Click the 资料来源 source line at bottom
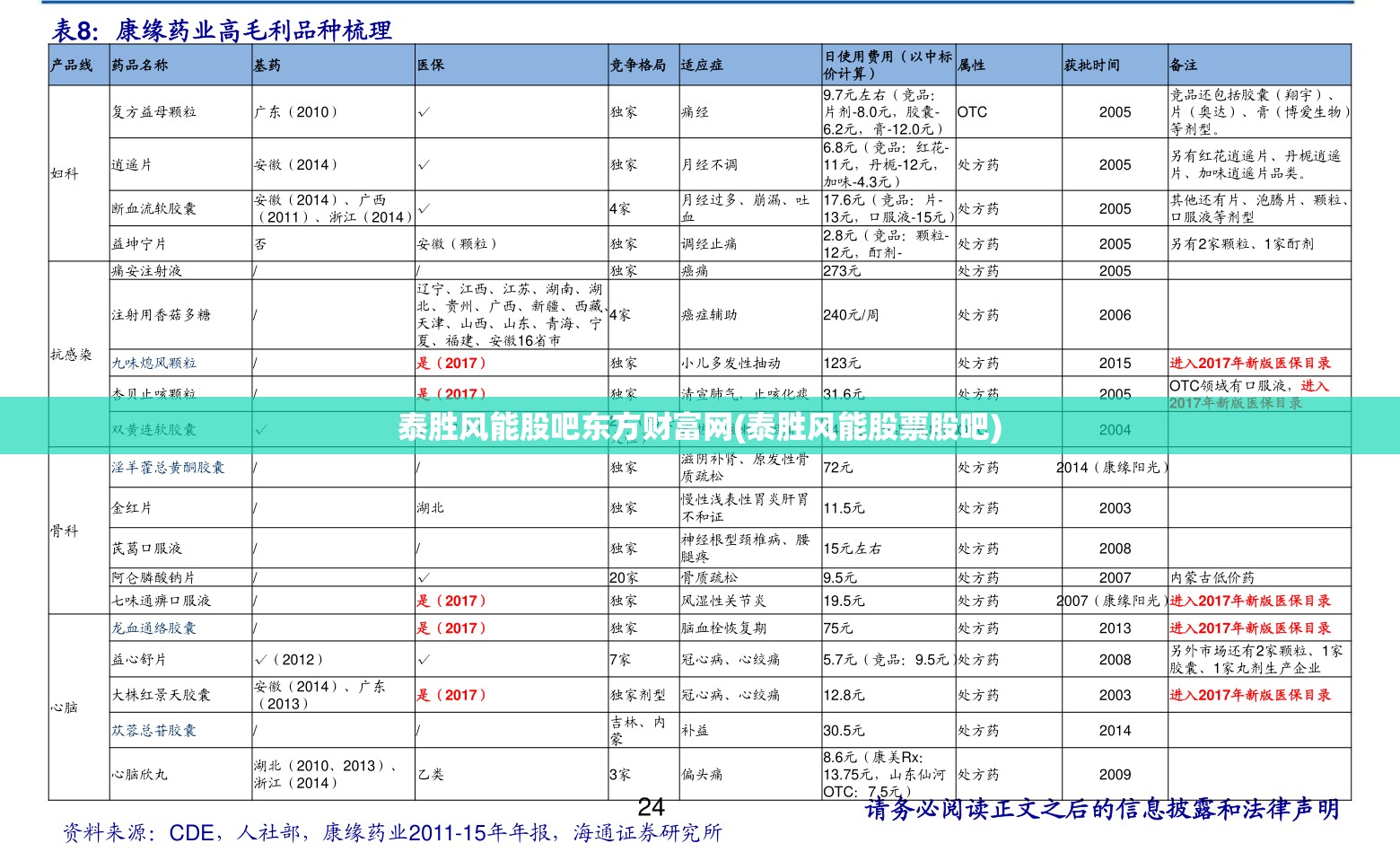1400x852 pixels. 392,833
